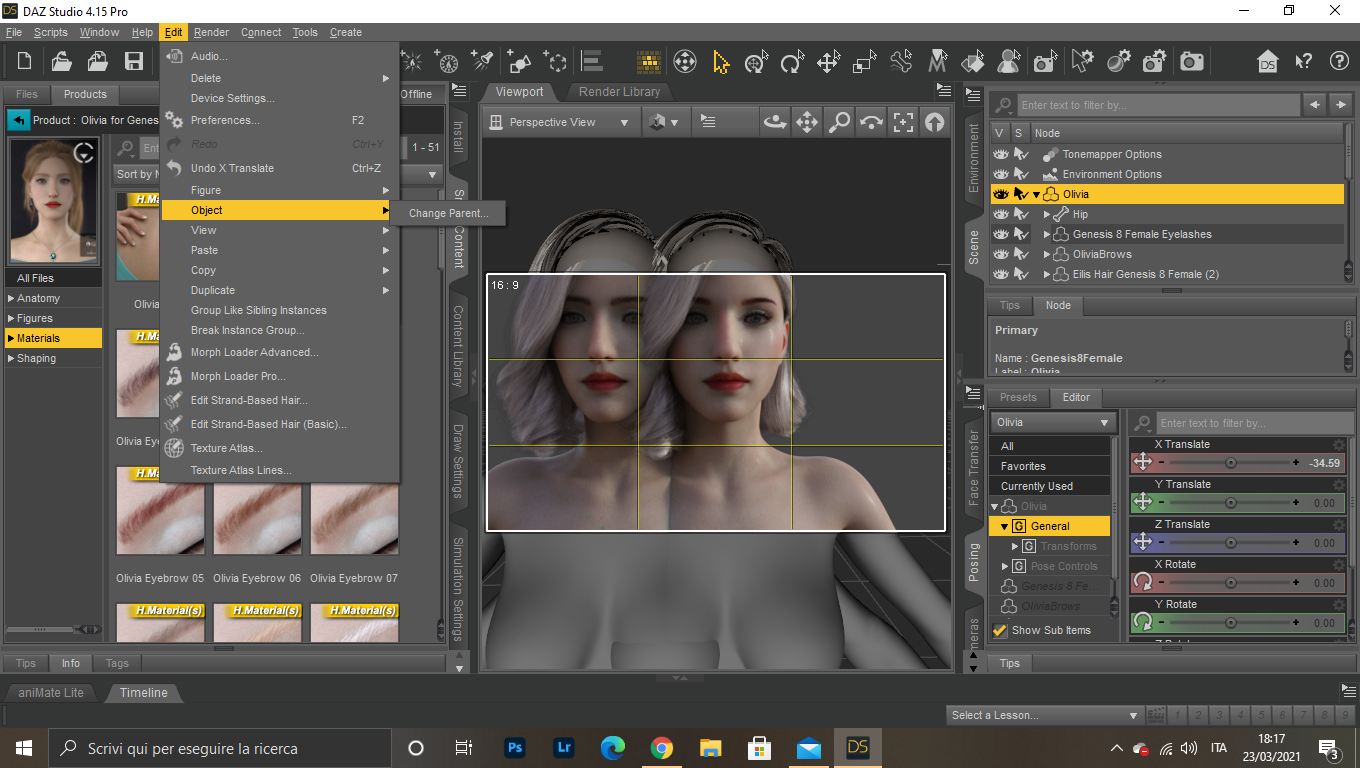Select the Rotate tool in the toolbar

click(x=792, y=62)
